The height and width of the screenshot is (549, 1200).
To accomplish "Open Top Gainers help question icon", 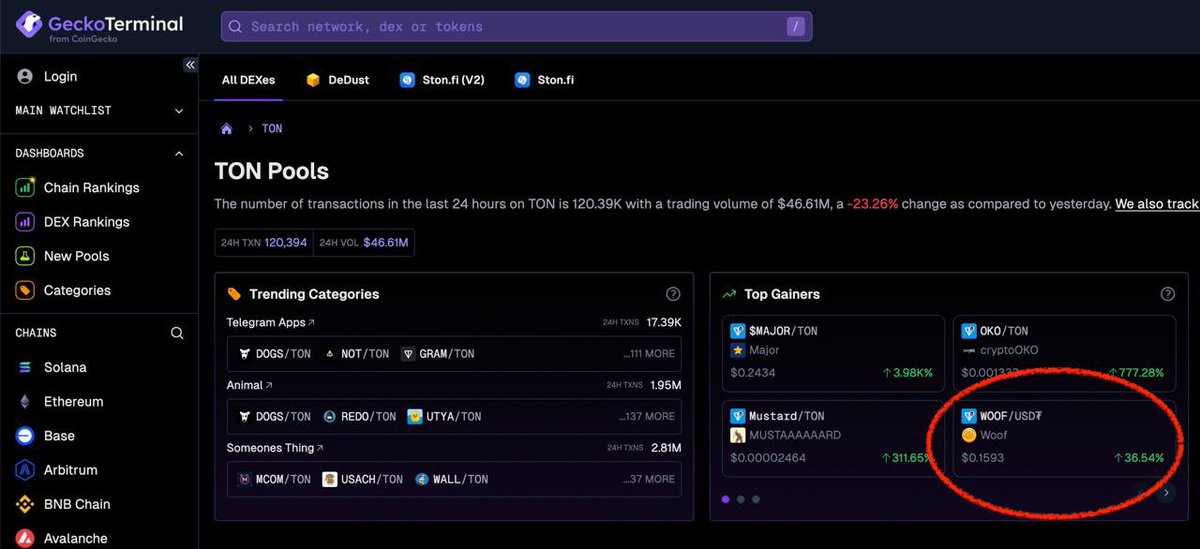I will click(x=1167, y=294).
